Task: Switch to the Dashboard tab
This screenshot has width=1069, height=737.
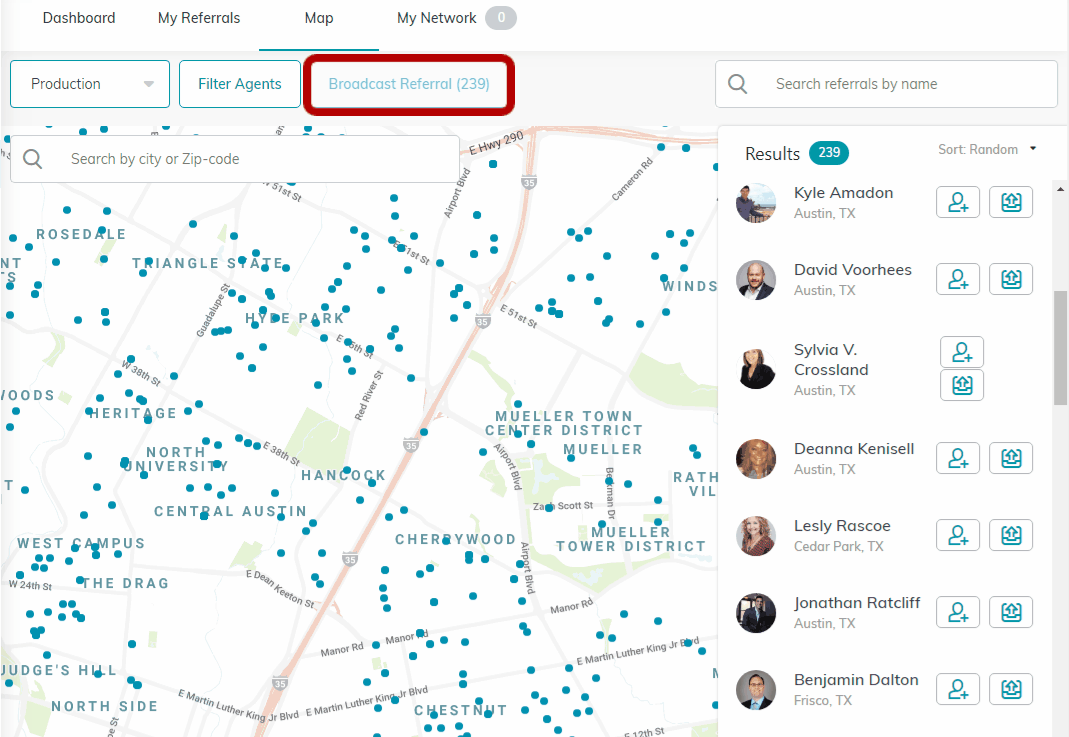Action: [79, 17]
